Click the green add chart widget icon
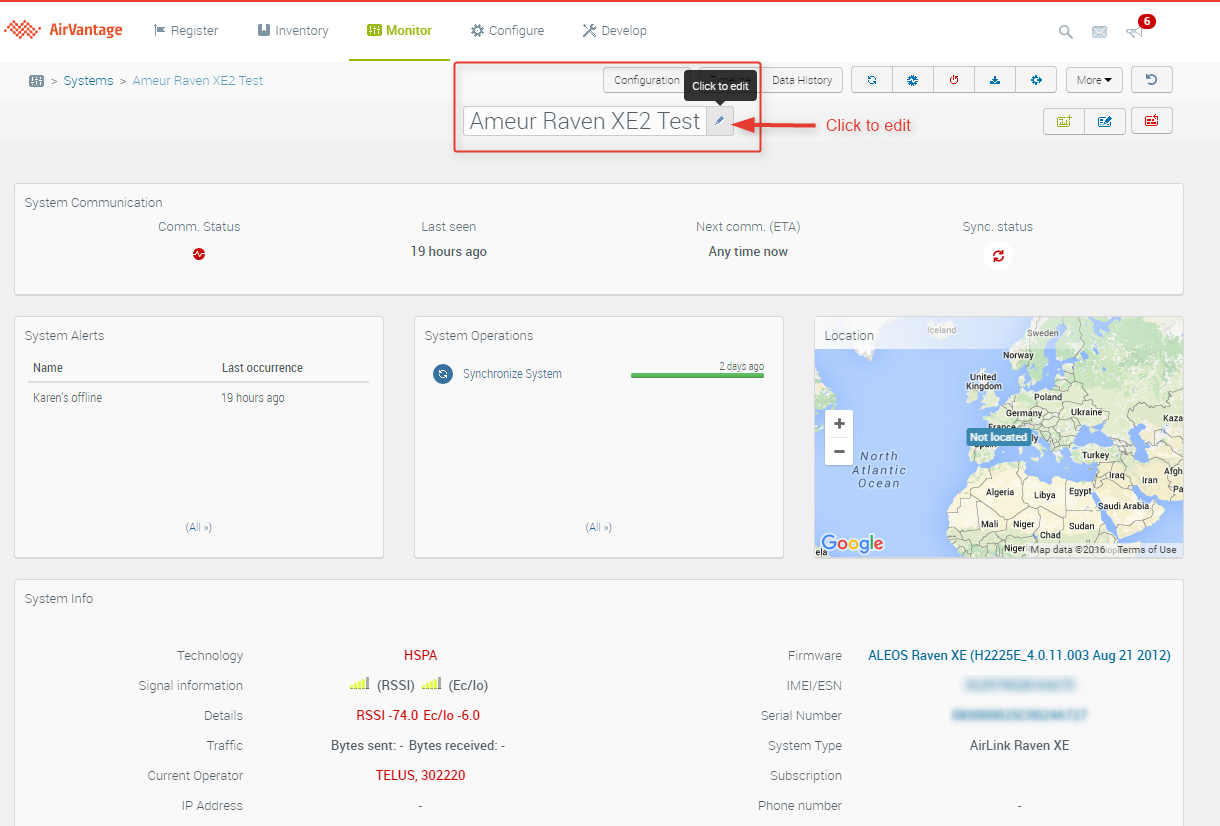This screenshot has height=826, width=1220. (x=1063, y=121)
